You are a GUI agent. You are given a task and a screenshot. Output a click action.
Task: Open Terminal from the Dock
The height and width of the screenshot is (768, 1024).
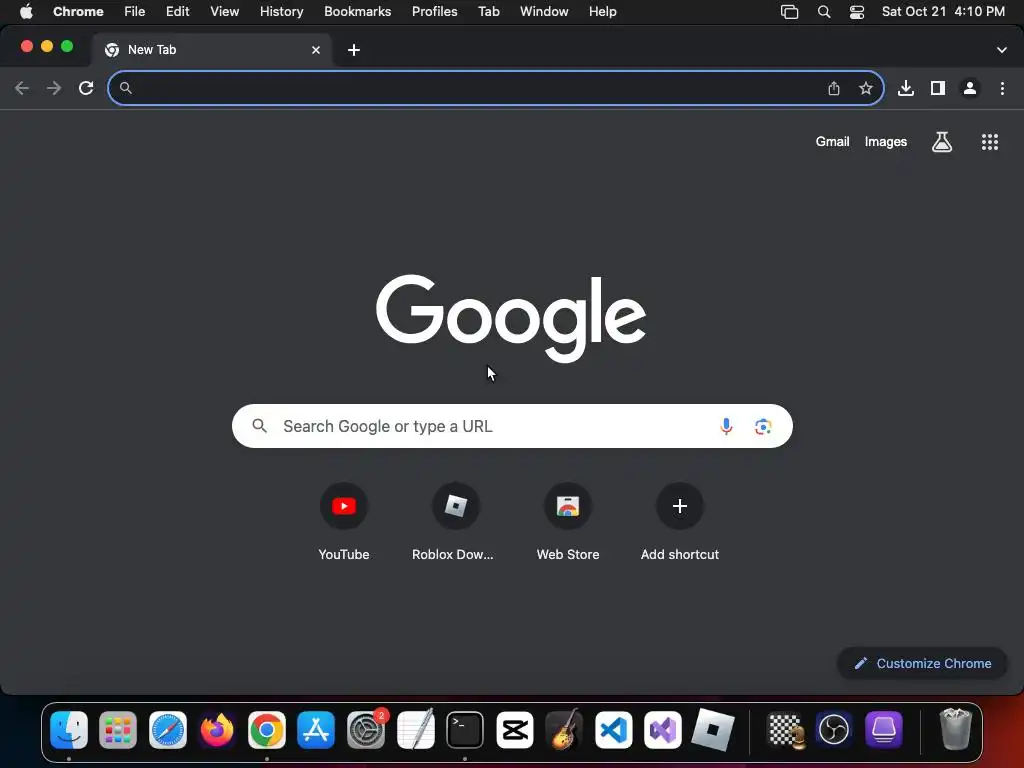(x=465, y=729)
